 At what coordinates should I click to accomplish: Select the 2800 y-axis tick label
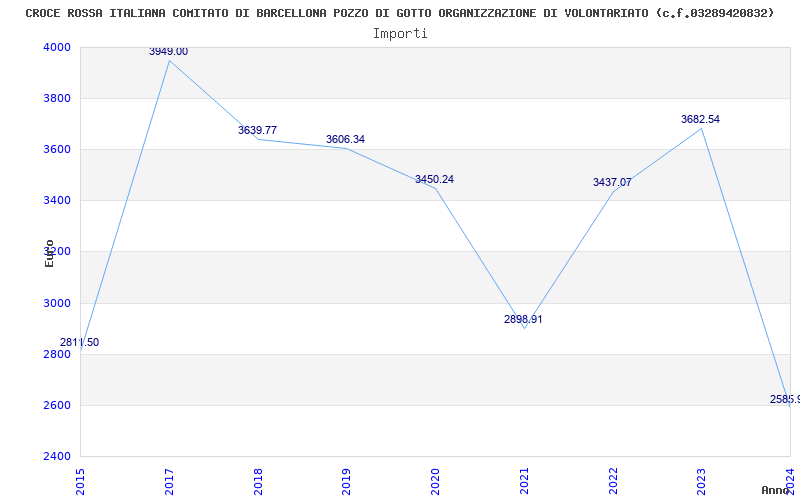pyautogui.click(x=58, y=354)
